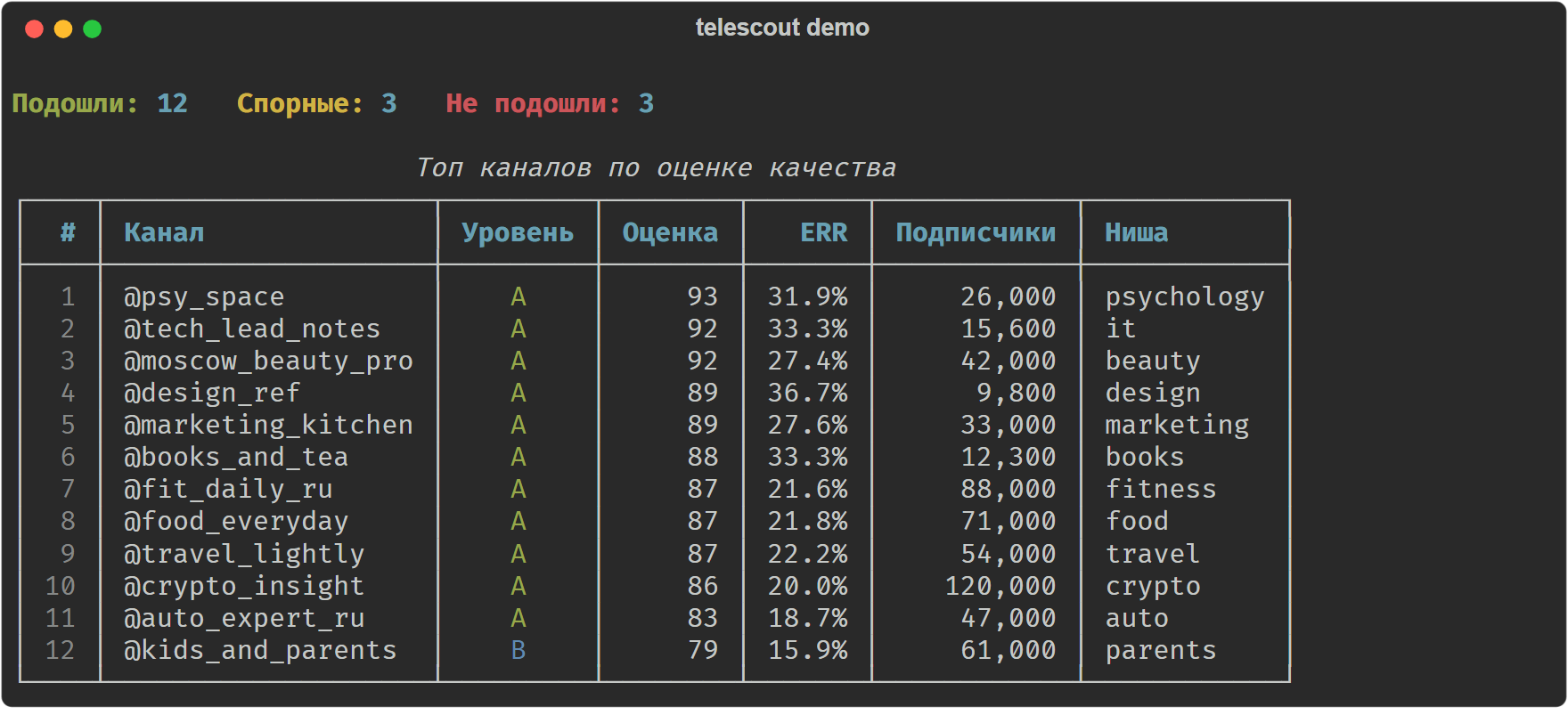Click the score 86 of @crypto_insight
Image resolution: width=1568 pixels, height=715 pixels.
tap(702, 586)
